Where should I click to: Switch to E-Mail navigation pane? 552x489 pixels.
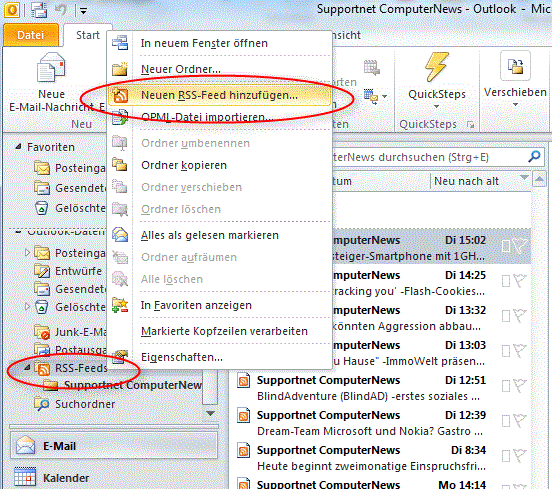(114, 446)
